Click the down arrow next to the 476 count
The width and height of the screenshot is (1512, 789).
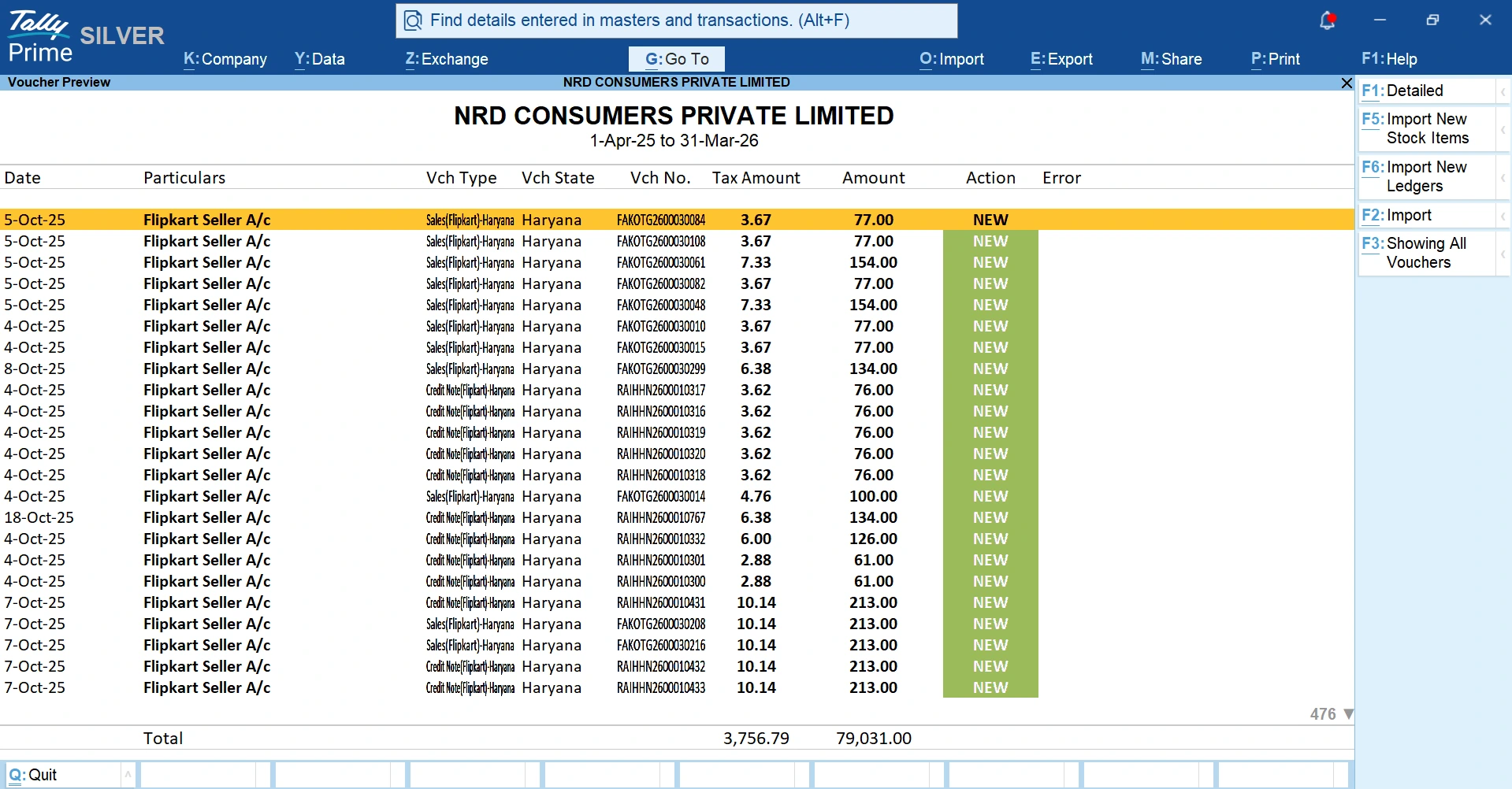coord(1348,714)
